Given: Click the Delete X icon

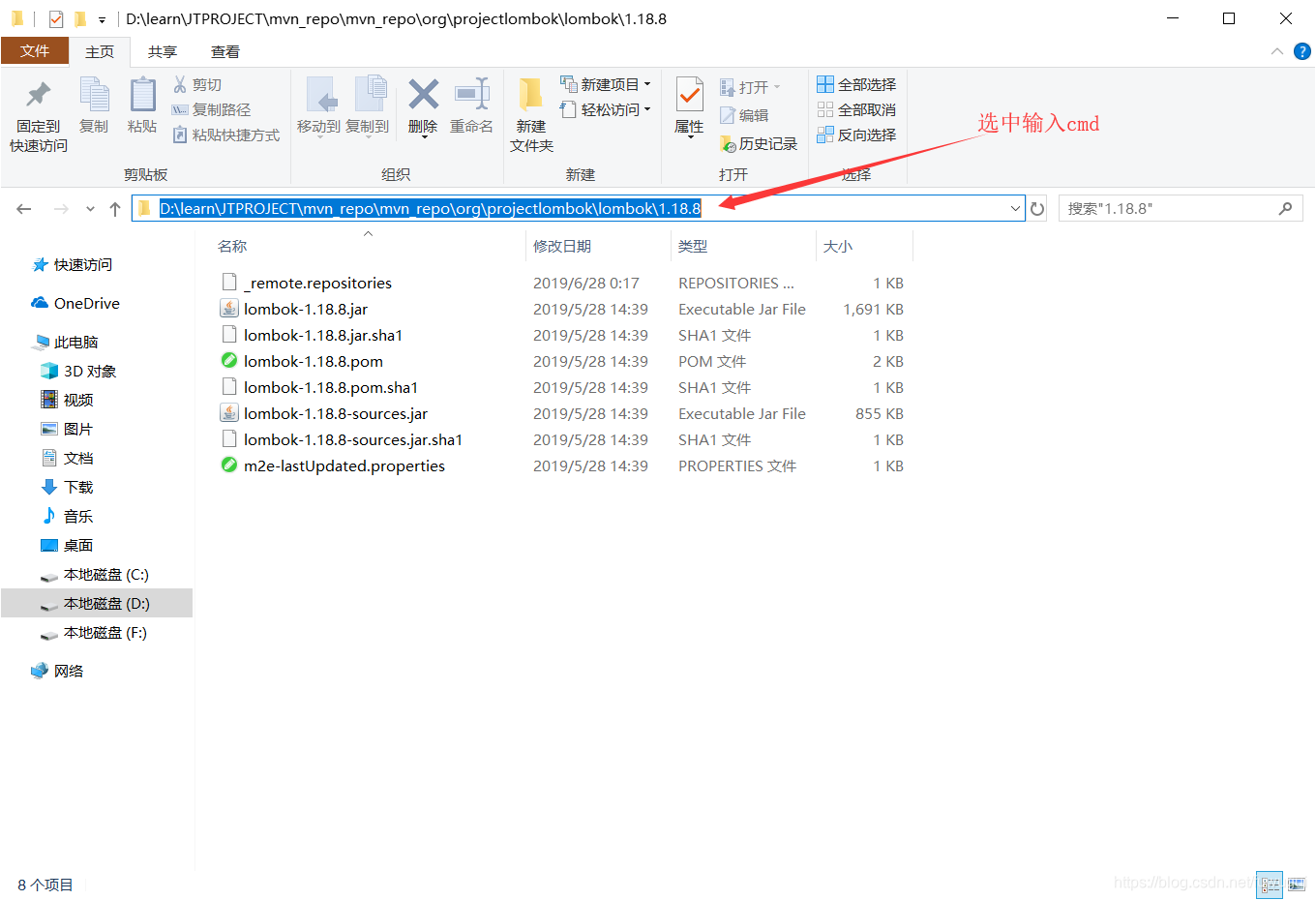Looking at the screenshot, I should coord(423,95).
